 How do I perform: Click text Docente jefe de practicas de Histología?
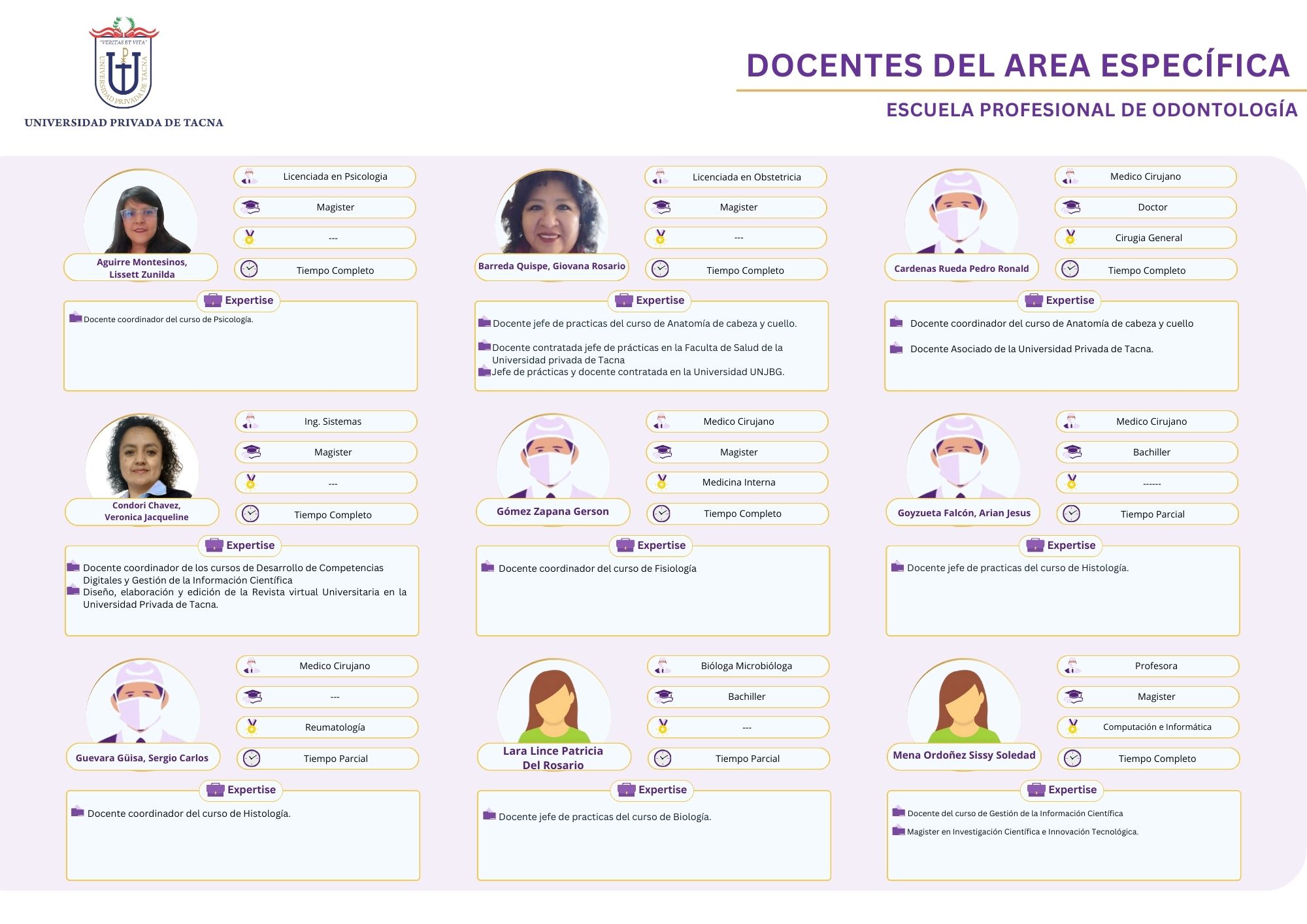1017,568
